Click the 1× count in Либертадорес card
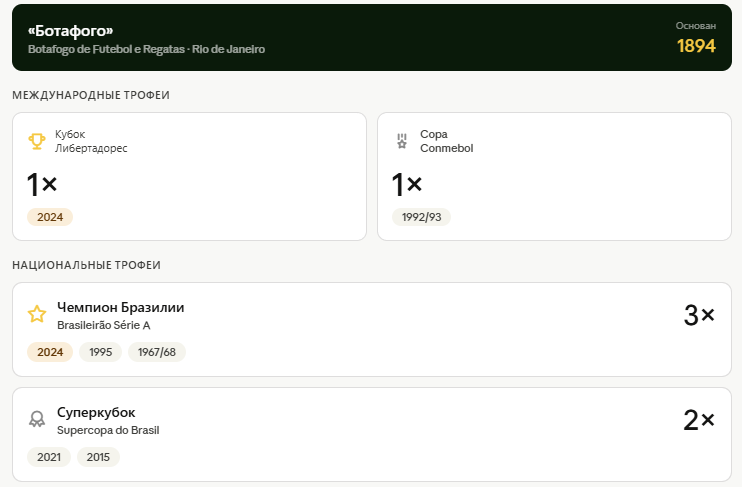 point(42,184)
